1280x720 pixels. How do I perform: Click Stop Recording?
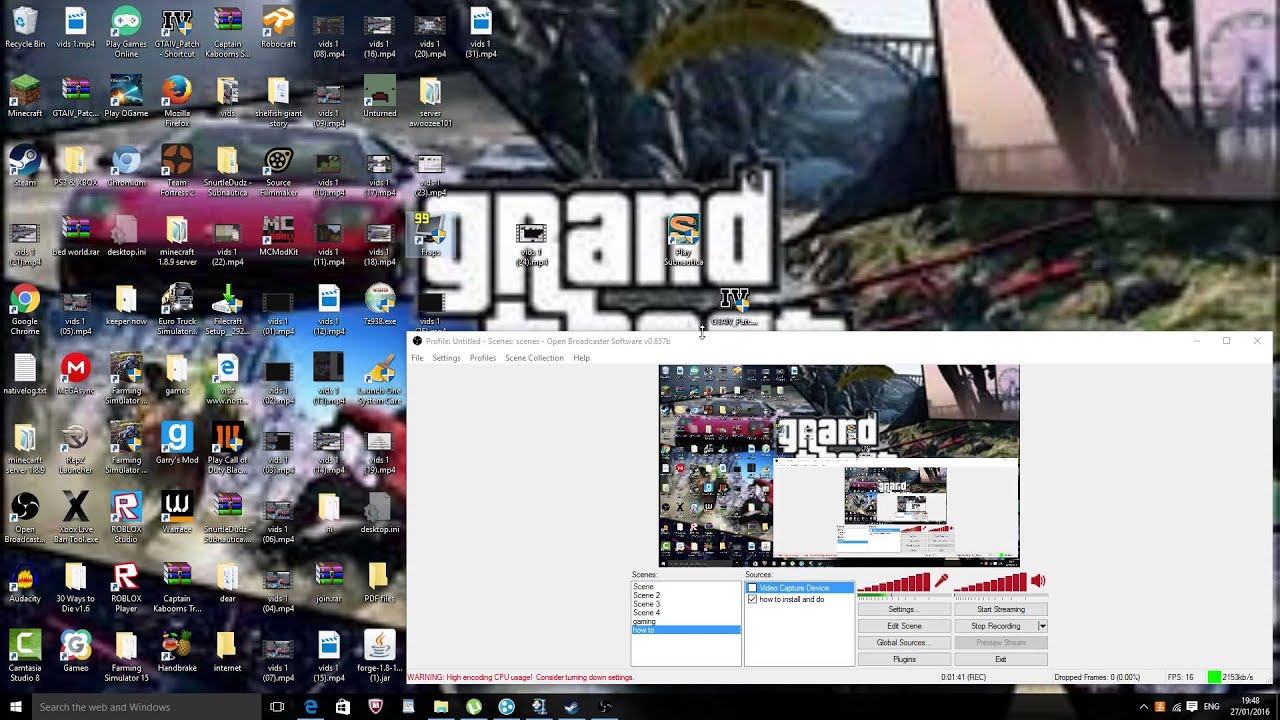(x=995, y=626)
